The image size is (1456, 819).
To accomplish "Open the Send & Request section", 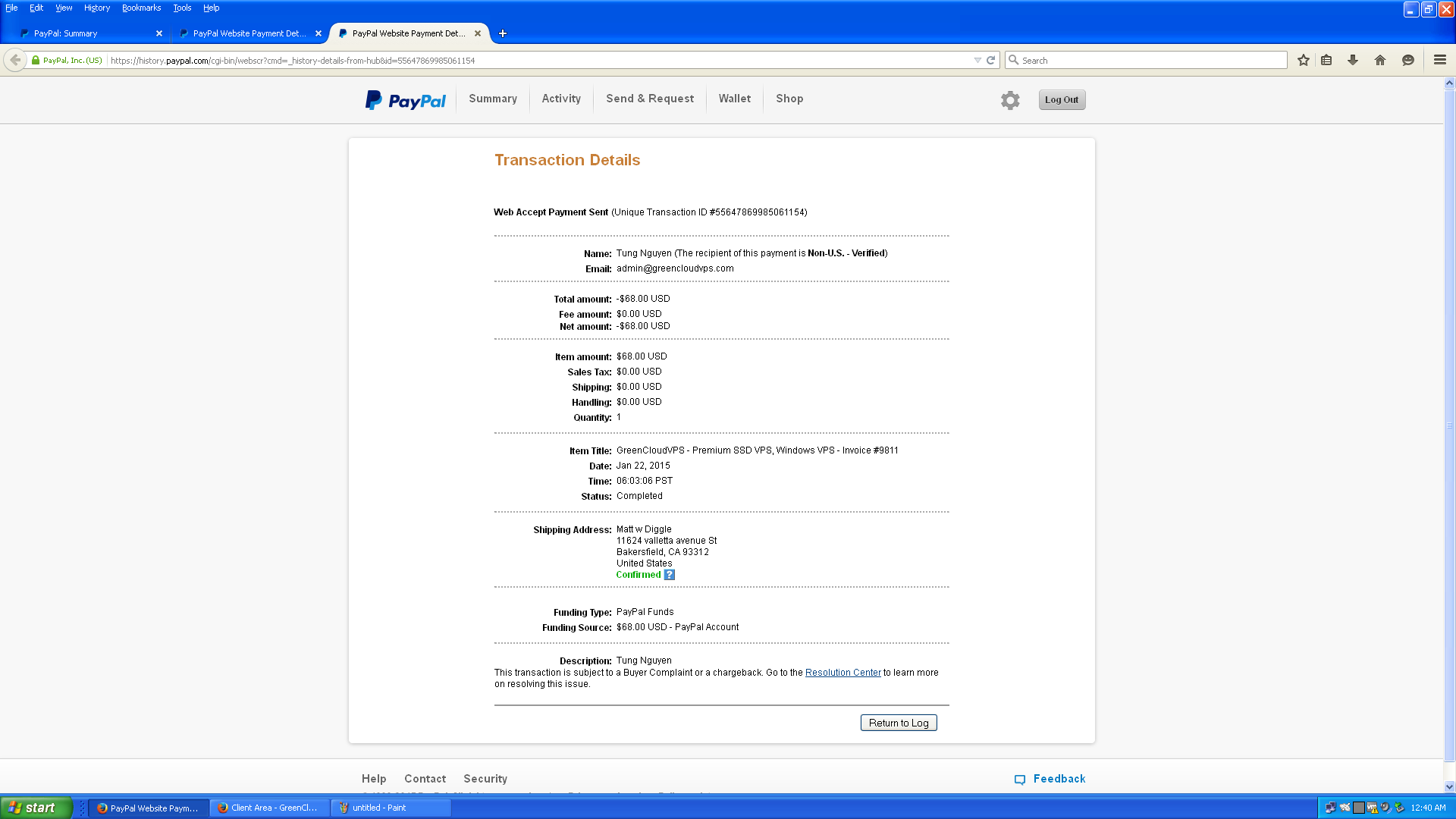I will coord(649,99).
